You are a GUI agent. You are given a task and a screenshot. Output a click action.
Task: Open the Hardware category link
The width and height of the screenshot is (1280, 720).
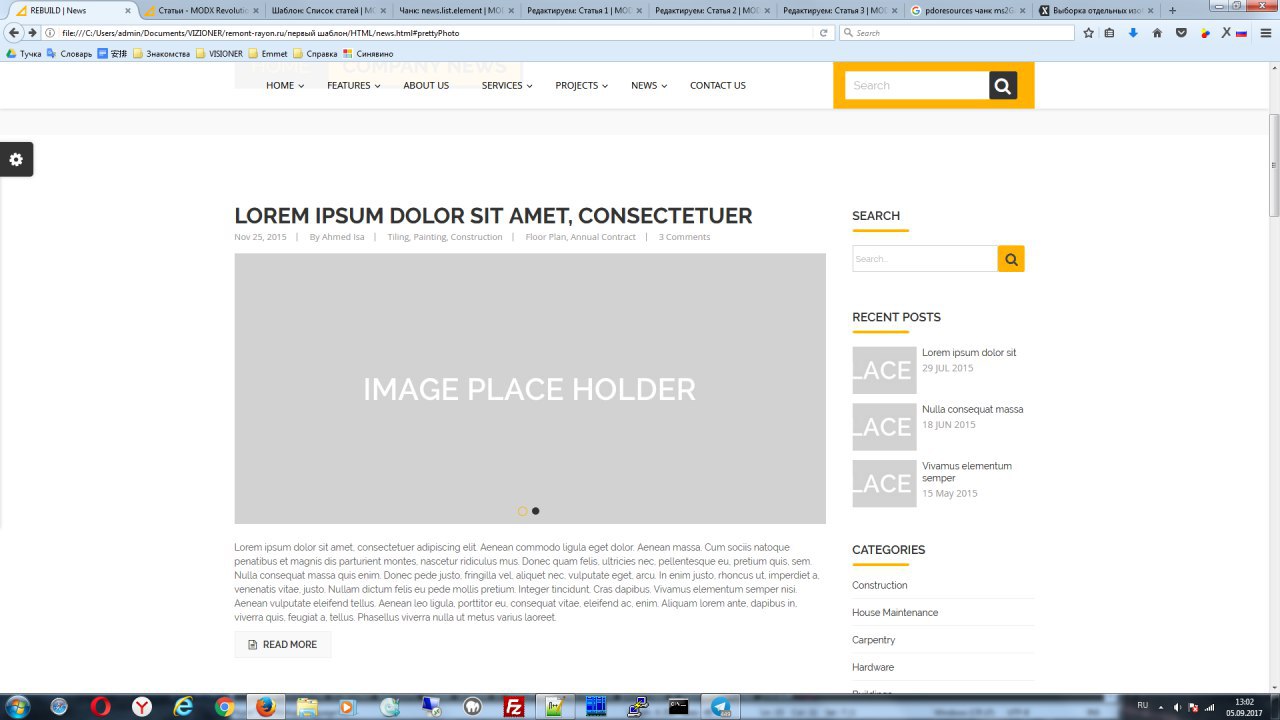873,667
